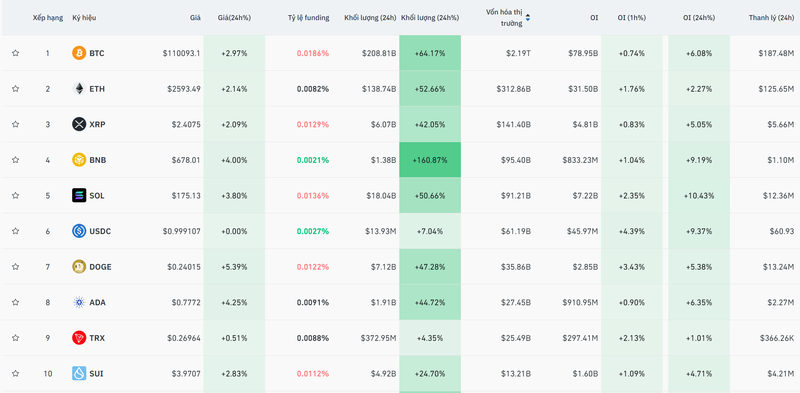The image size is (800, 393).
Task: Click the orange BTC coin icon
Action: (79, 53)
